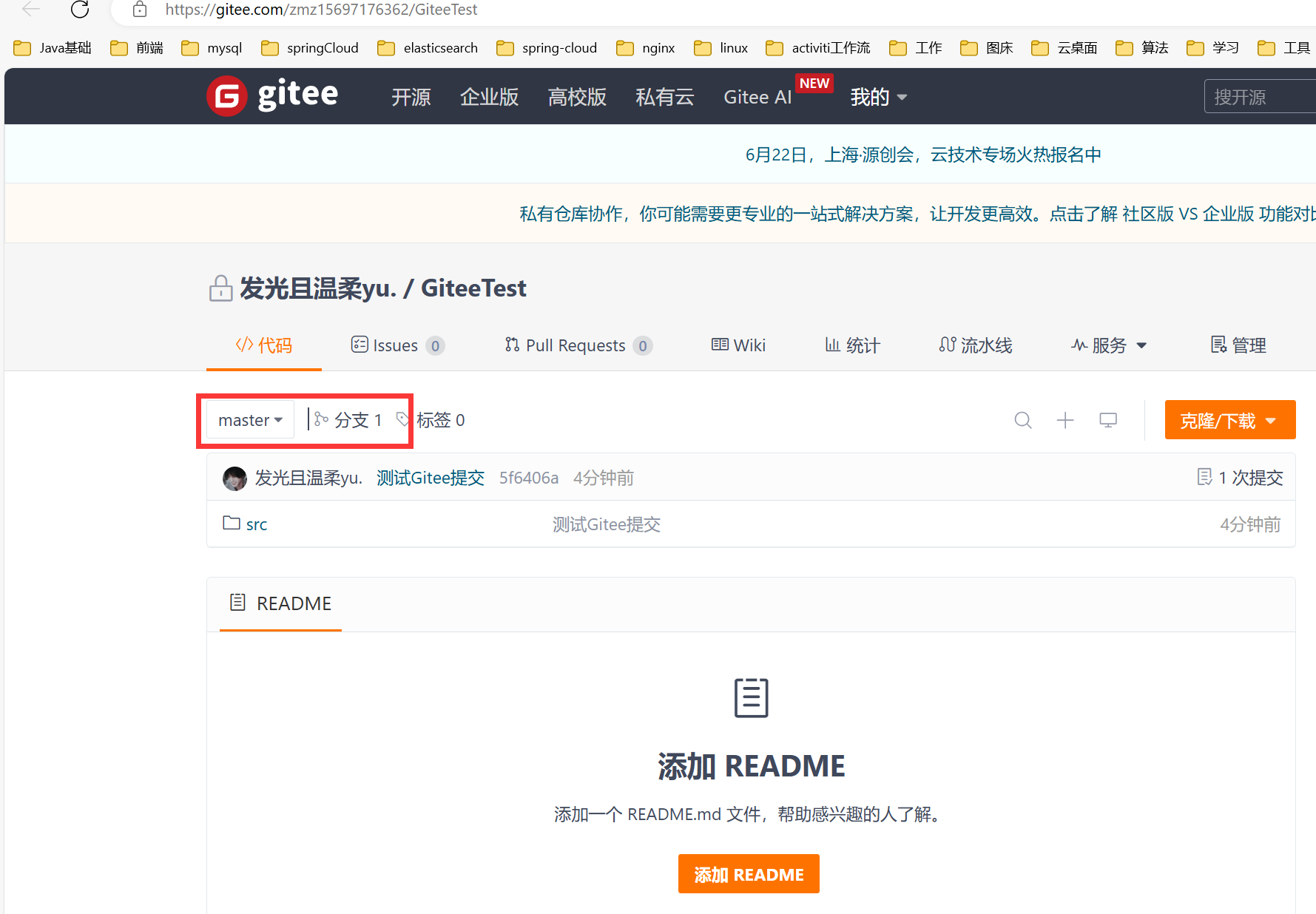The width and height of the screenshot is (1316, 914).
Task: Select the README tab
Action: (x=280, y=603)
